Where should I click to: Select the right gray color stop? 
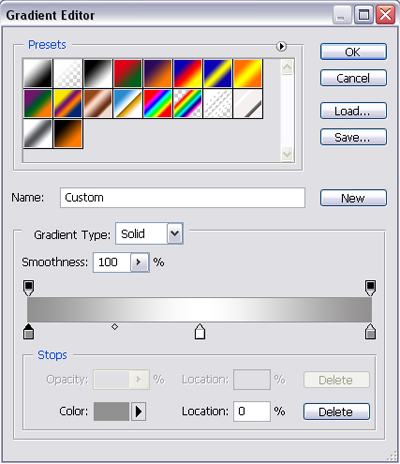click(x=370, y=331)
